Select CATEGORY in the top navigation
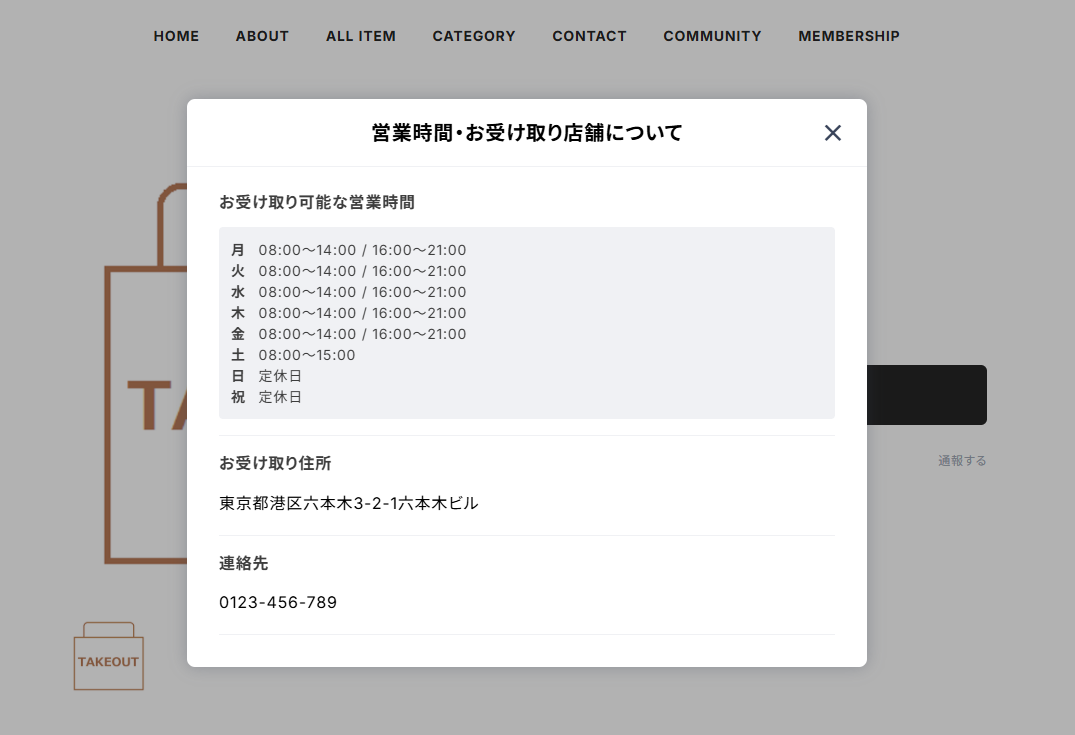 [474, 36]
